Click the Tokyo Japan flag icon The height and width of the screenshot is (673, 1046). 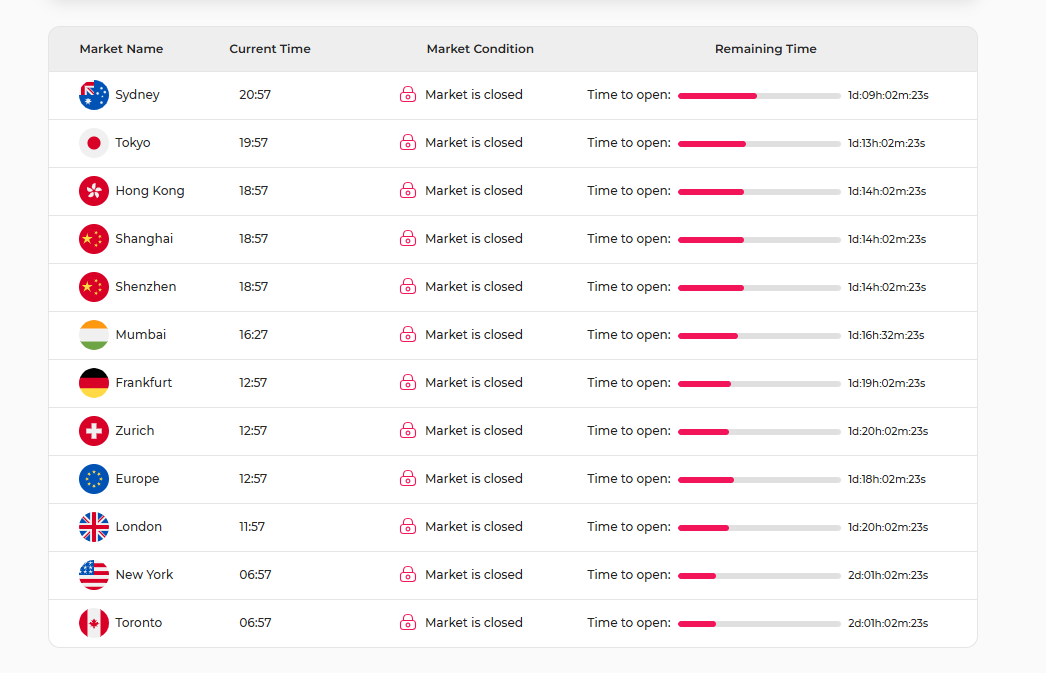tap(94, 143)
